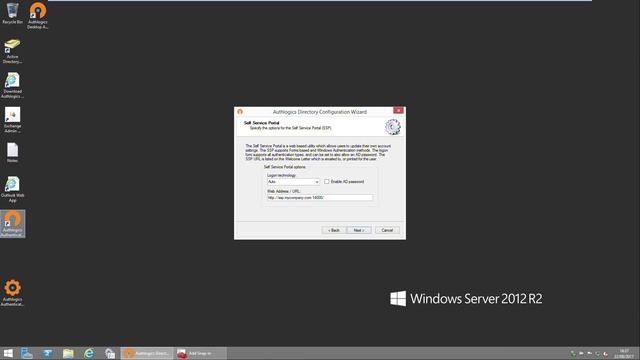
Task: Open the Exchange Admin desktop shortcut
Action: pos(12,120)
